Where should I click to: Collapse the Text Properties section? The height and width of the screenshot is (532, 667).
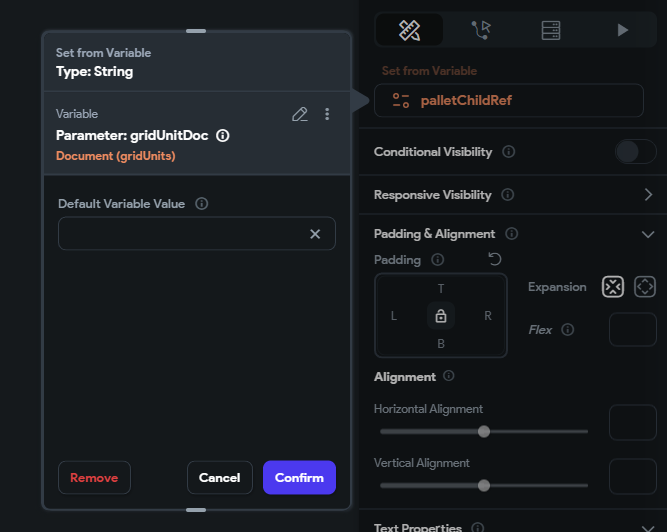tap(648, 528)
